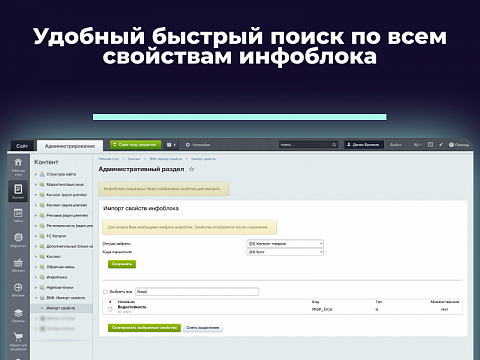Focus the top bar search field
Screen dimensions: 480x360
point(308,145)
